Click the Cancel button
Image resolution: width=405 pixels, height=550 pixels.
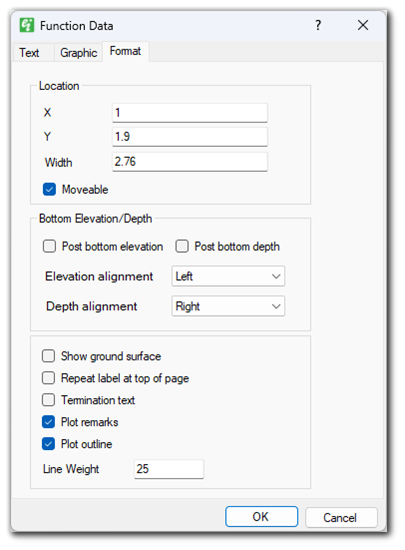click(341, 517)
